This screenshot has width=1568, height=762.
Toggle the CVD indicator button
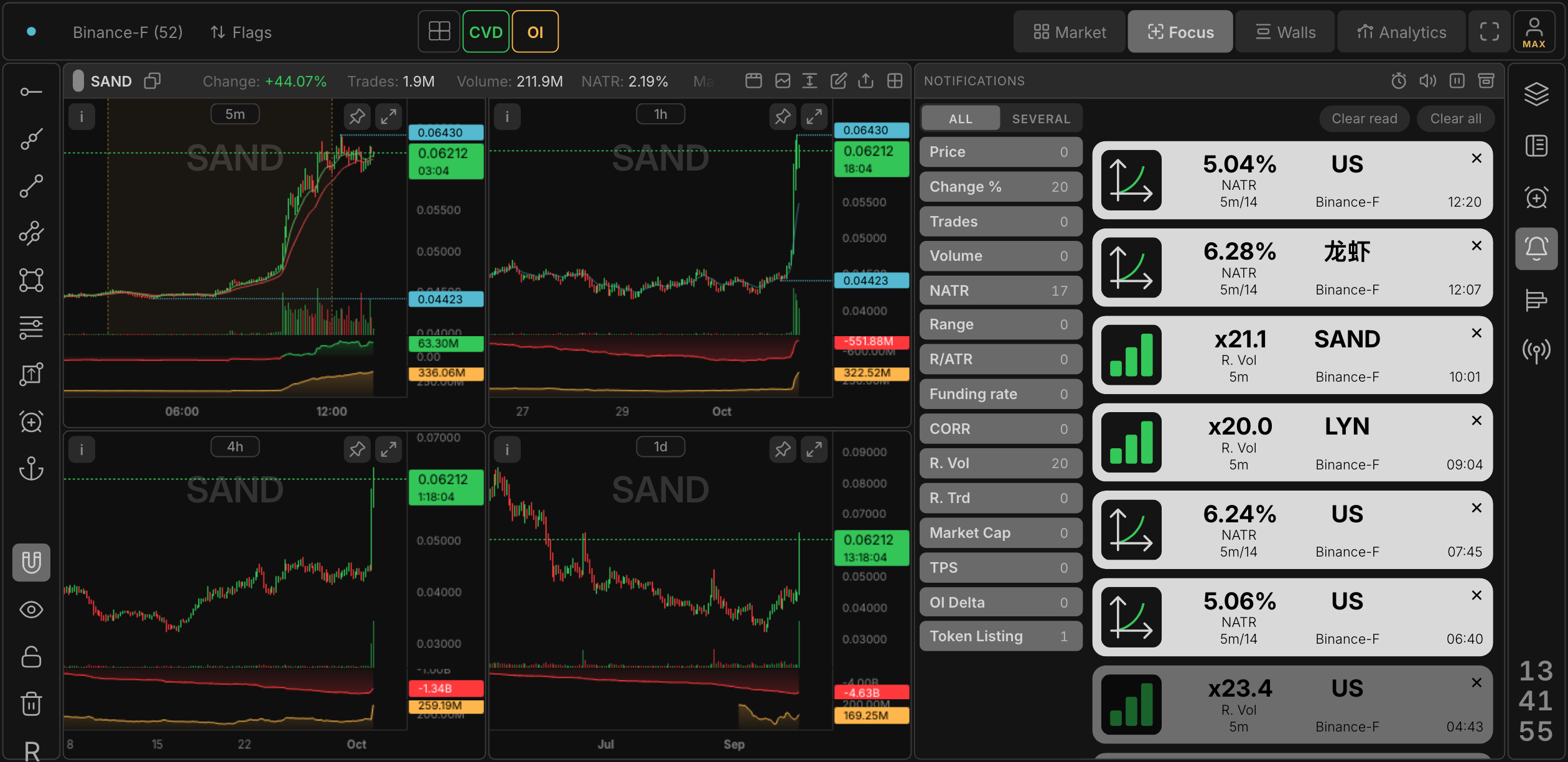pyautogui.click(x=486, y=32)
